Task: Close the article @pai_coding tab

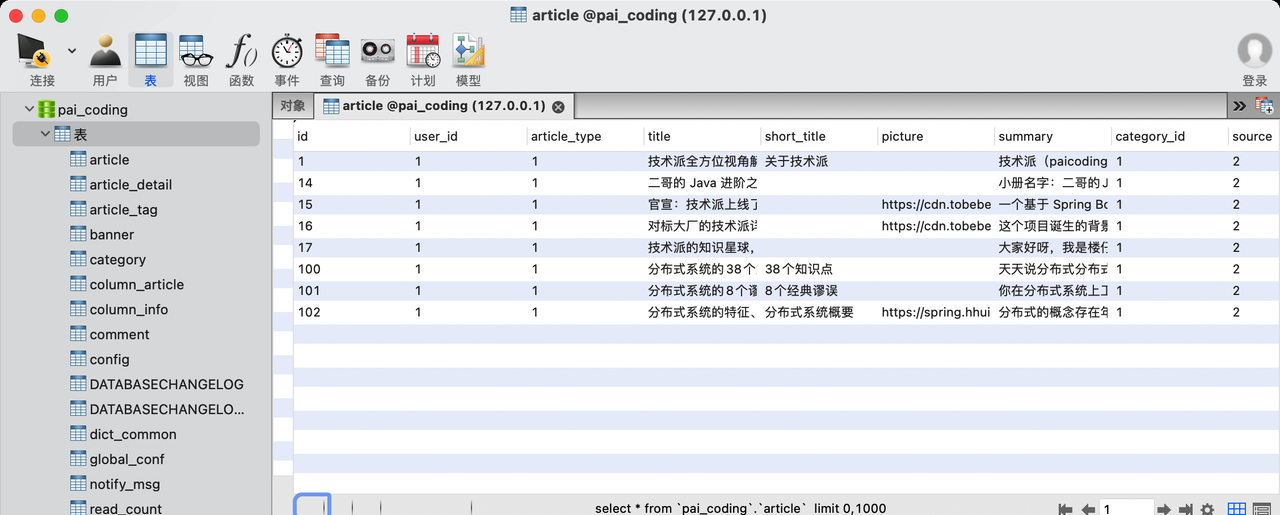Action: click(x=558, y=106)
